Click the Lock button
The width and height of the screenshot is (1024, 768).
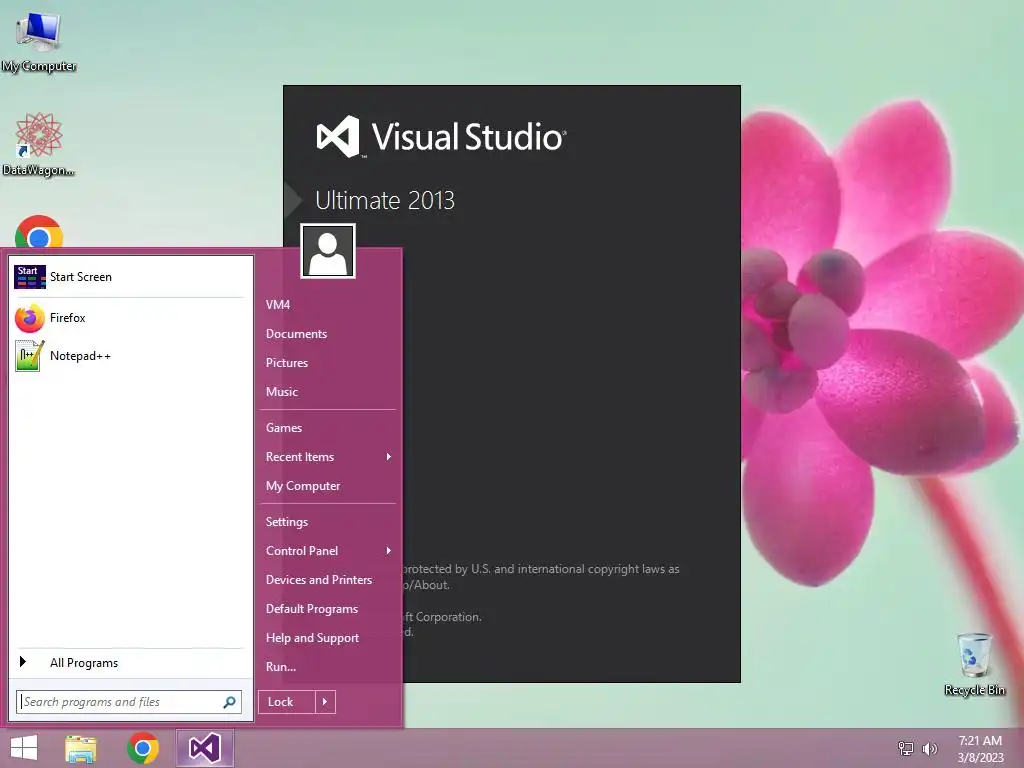point(286,702)
